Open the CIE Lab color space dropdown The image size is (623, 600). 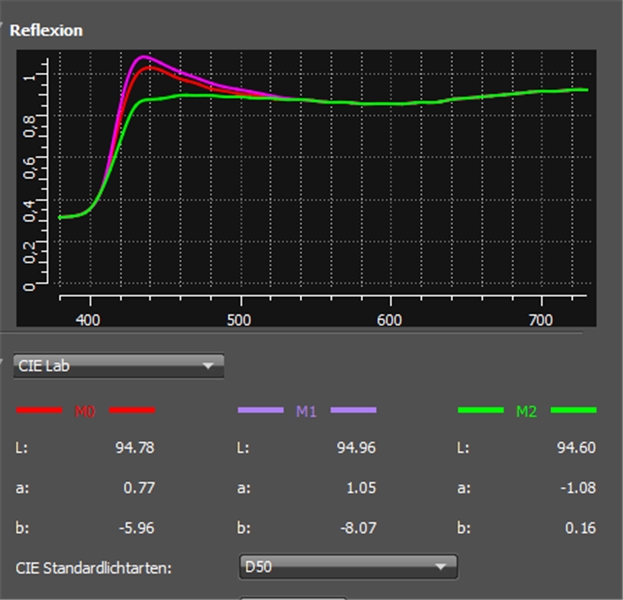pyautogui.click(x=118, y=366)
